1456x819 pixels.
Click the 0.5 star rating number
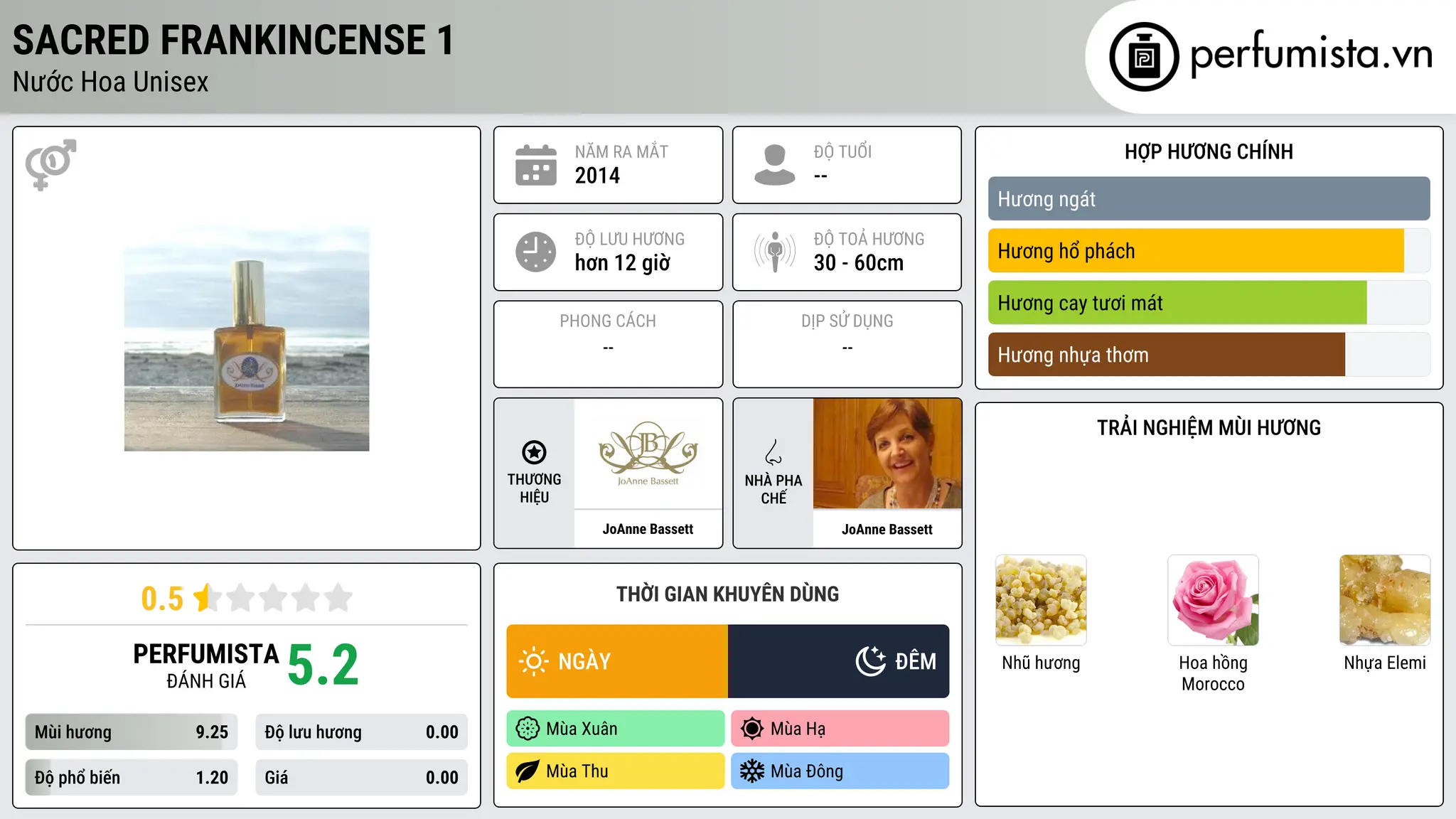pyautogui.click(x=162, y=599)
